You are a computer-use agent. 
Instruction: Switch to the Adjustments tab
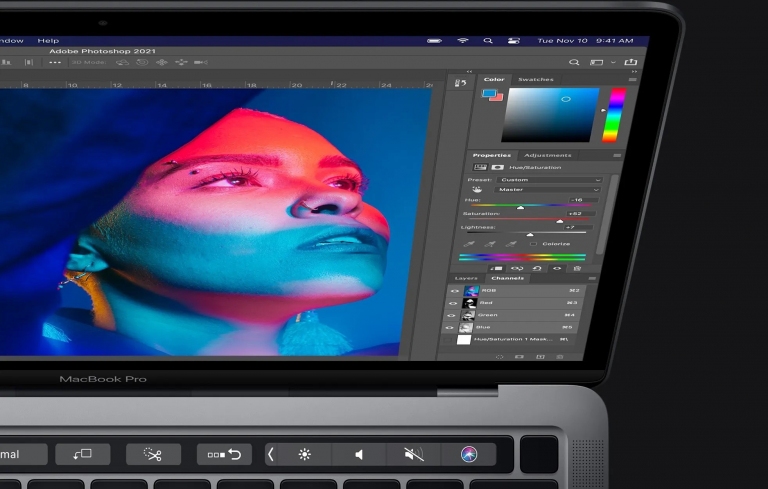tap(548, 155)
